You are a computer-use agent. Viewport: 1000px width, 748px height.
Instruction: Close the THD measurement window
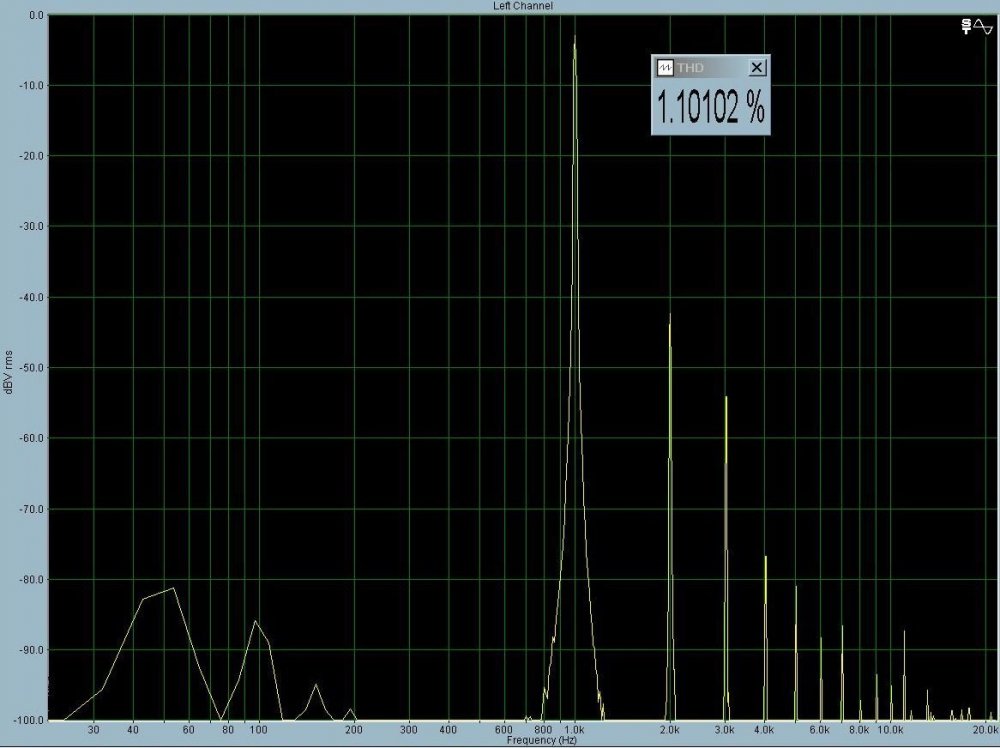point(757,67)
